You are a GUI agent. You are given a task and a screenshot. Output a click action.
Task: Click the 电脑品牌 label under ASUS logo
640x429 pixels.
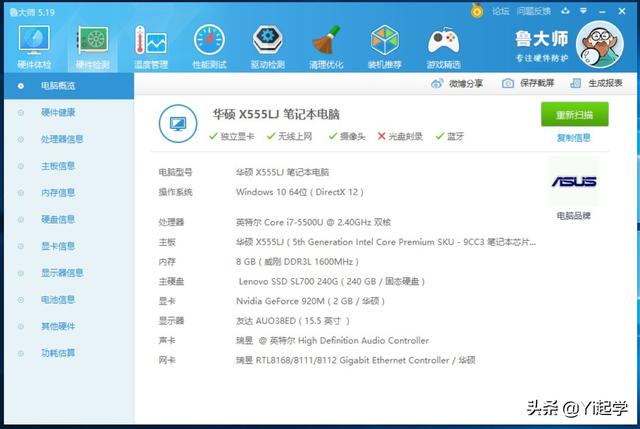pos(574,216)
